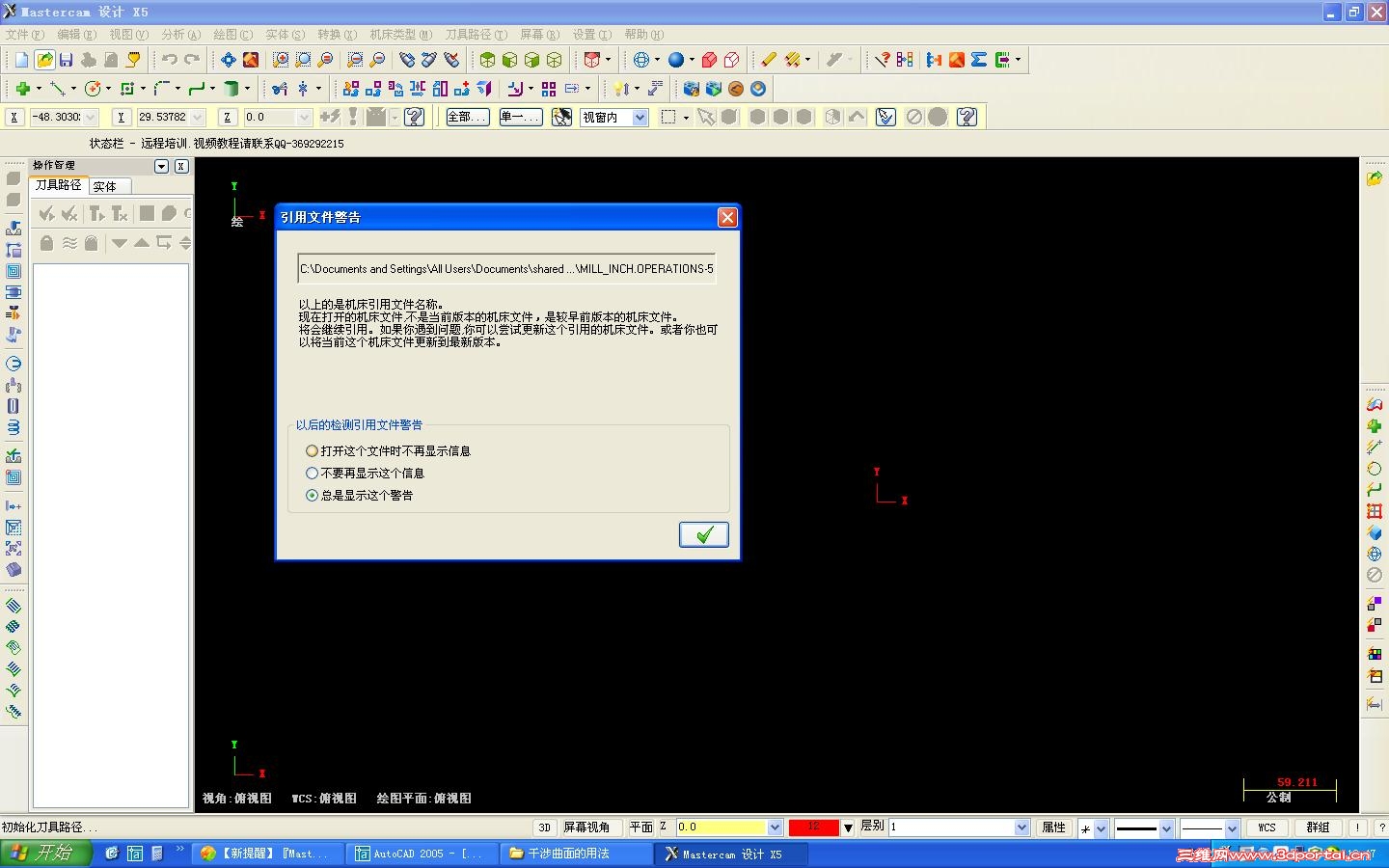Toggle the 3D mode button in status bar
The width and height of the screenshot is (1389, 868).
click(545, 827)
